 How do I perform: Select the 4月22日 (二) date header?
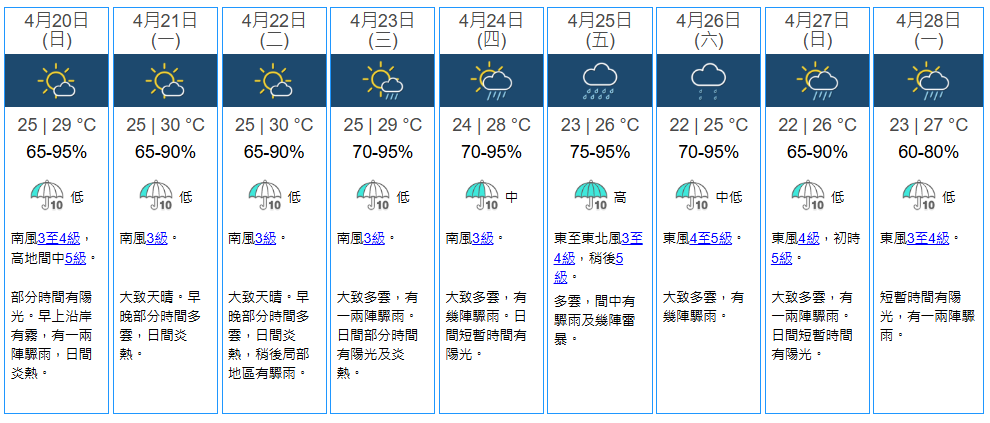[x=274, y=31]
